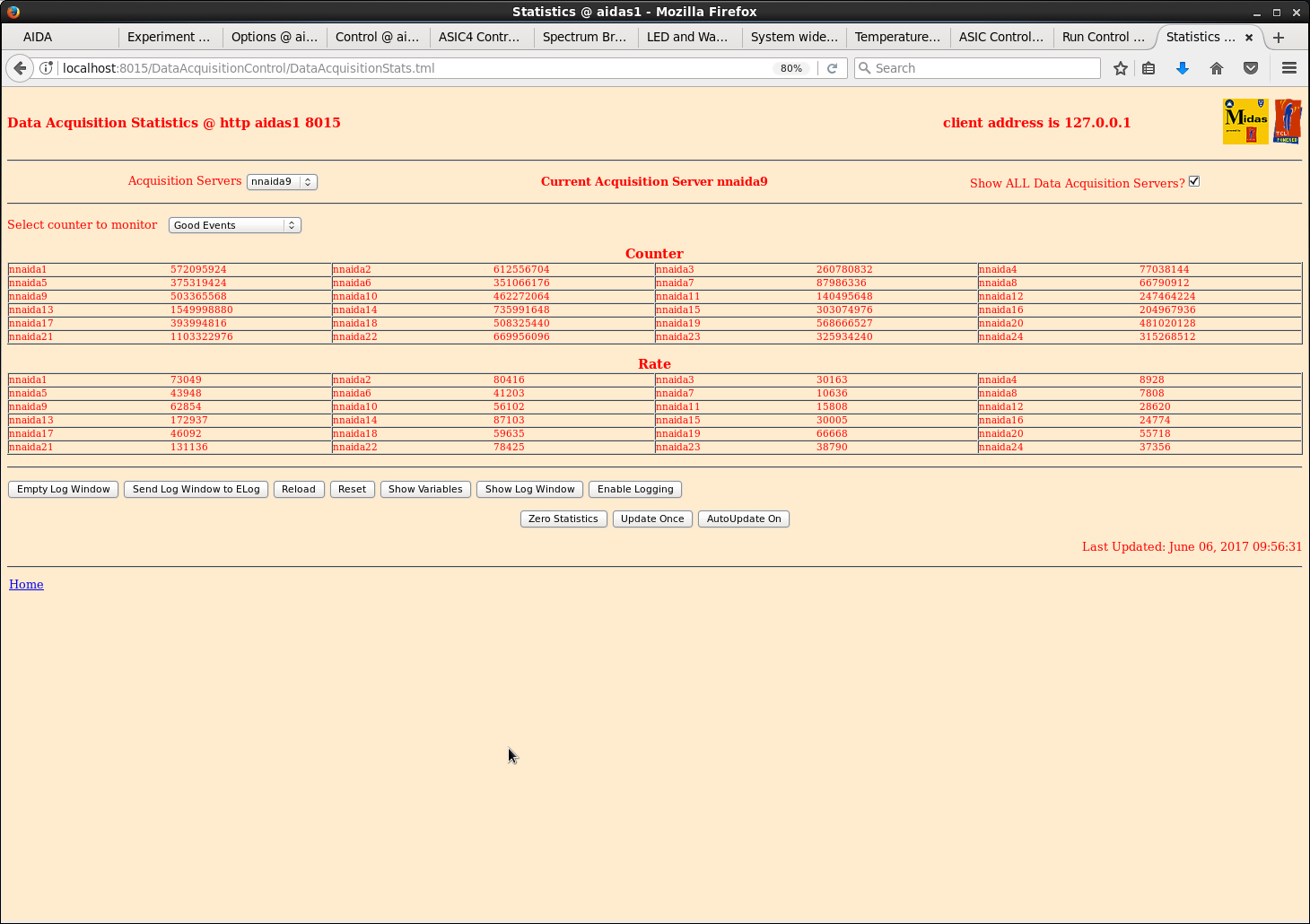Open the Good Events counter dropdown
The height and width of the screenshot is (924, 1310).
click(x=234, y=225)
